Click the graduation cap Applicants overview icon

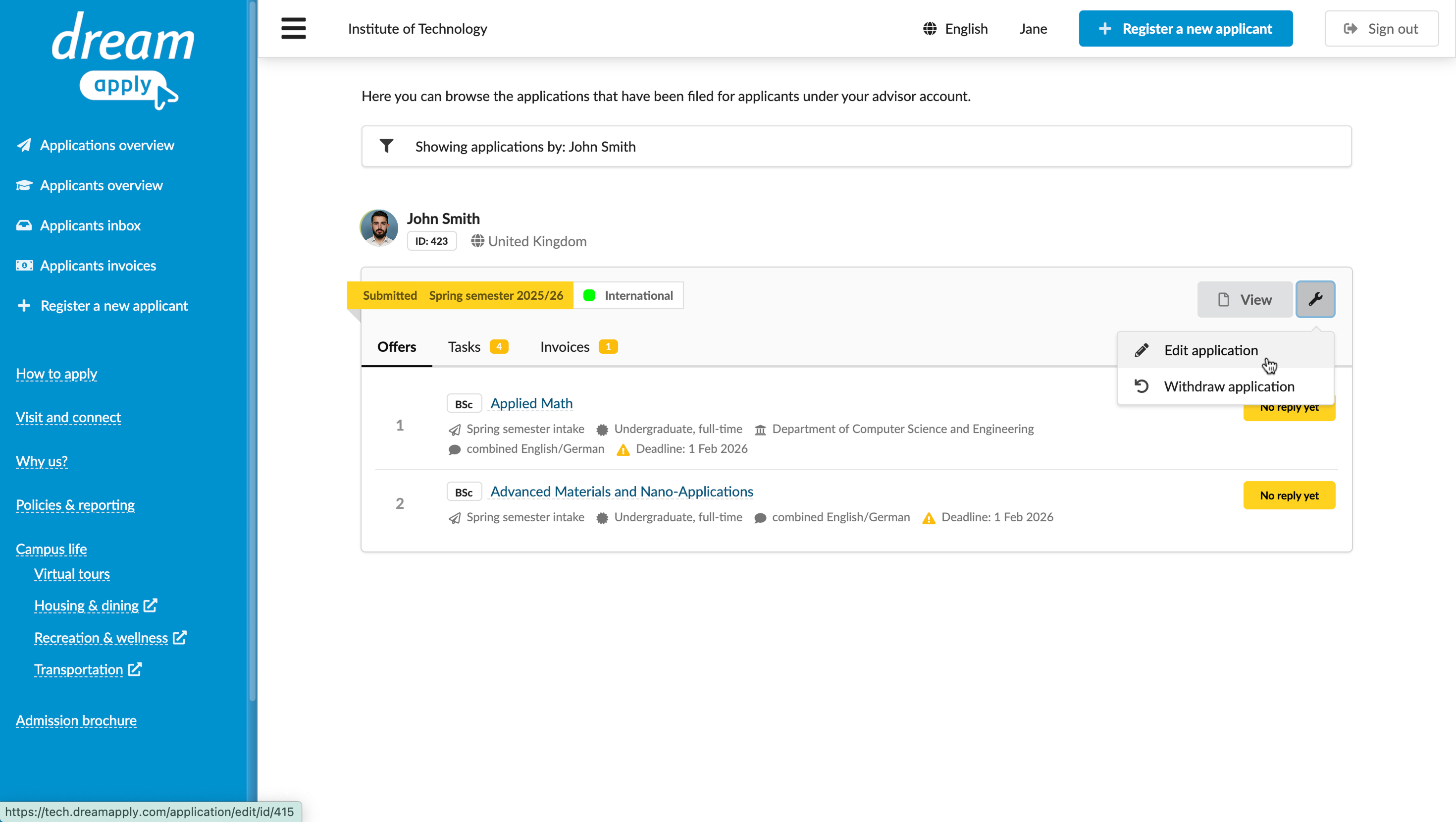click(x=24, y=185)
